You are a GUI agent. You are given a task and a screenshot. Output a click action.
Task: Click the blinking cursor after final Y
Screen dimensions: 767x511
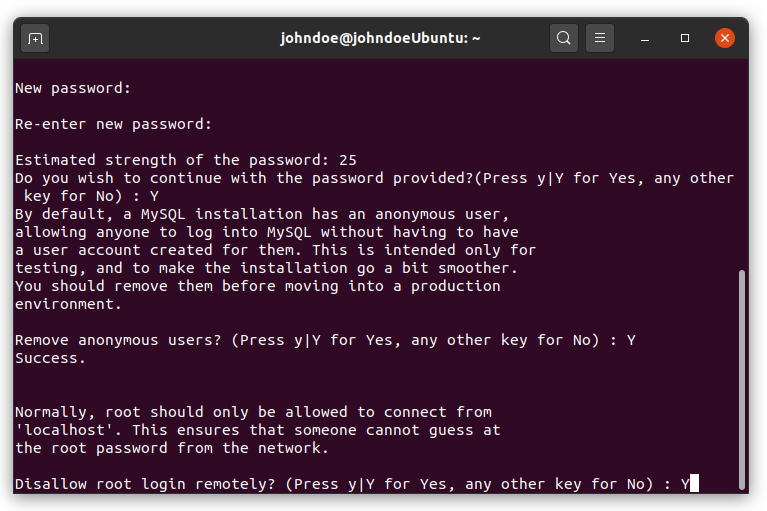coord(694,484)
